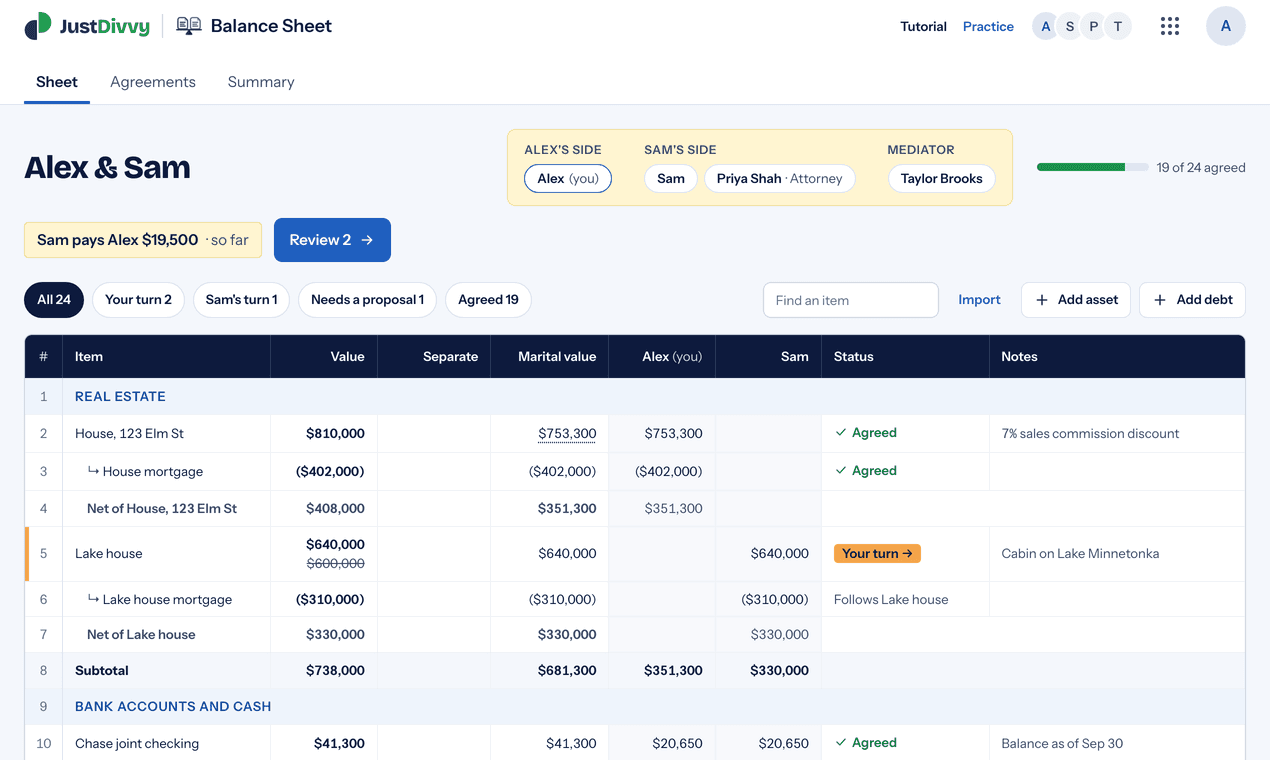Click the Marital value column header
Image resolution: width=1270 pixels, height=760 pixels.
pos(550,356)
